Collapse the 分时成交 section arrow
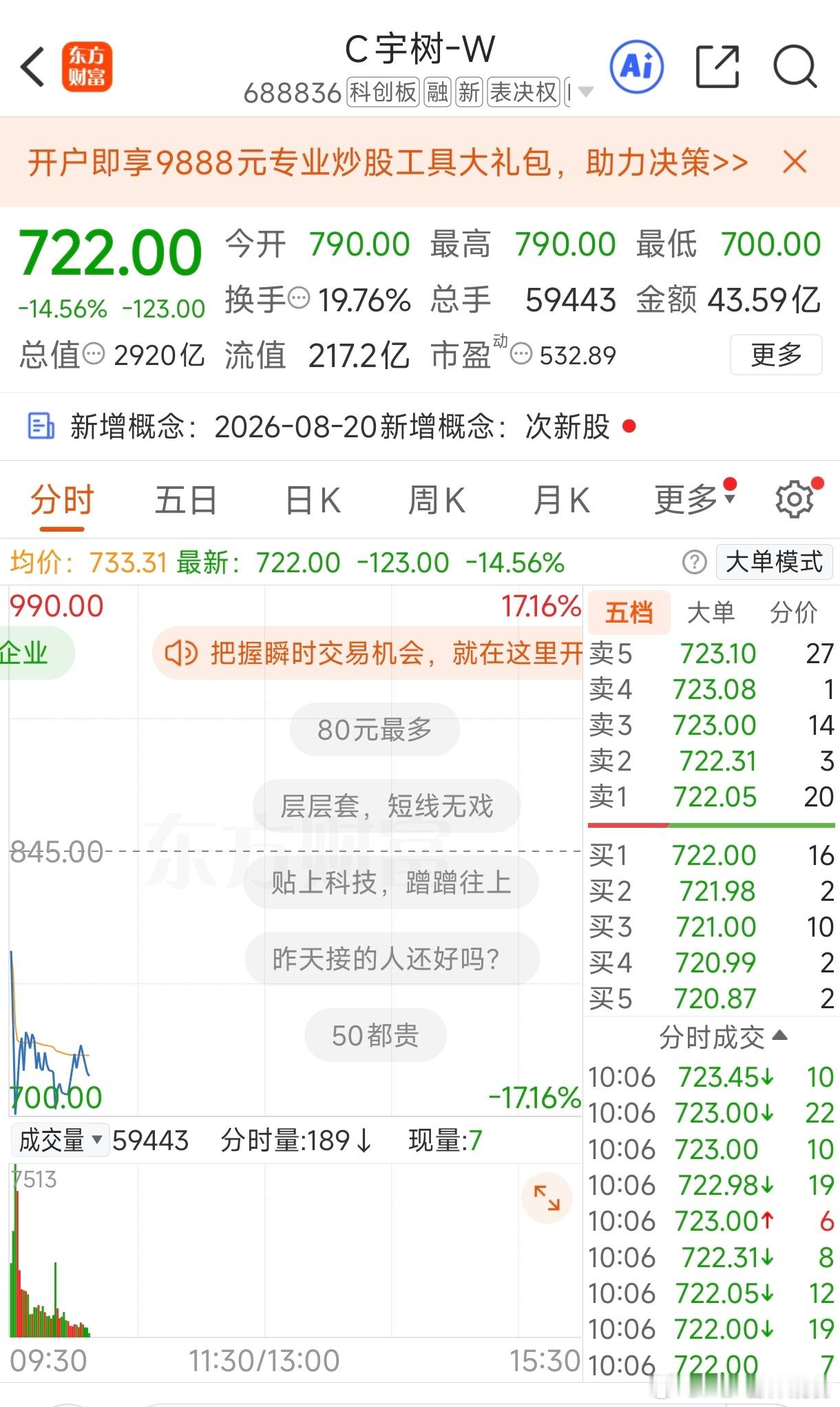The width and height of the screenshot is (840, 1407). [x=779, y=1035]
